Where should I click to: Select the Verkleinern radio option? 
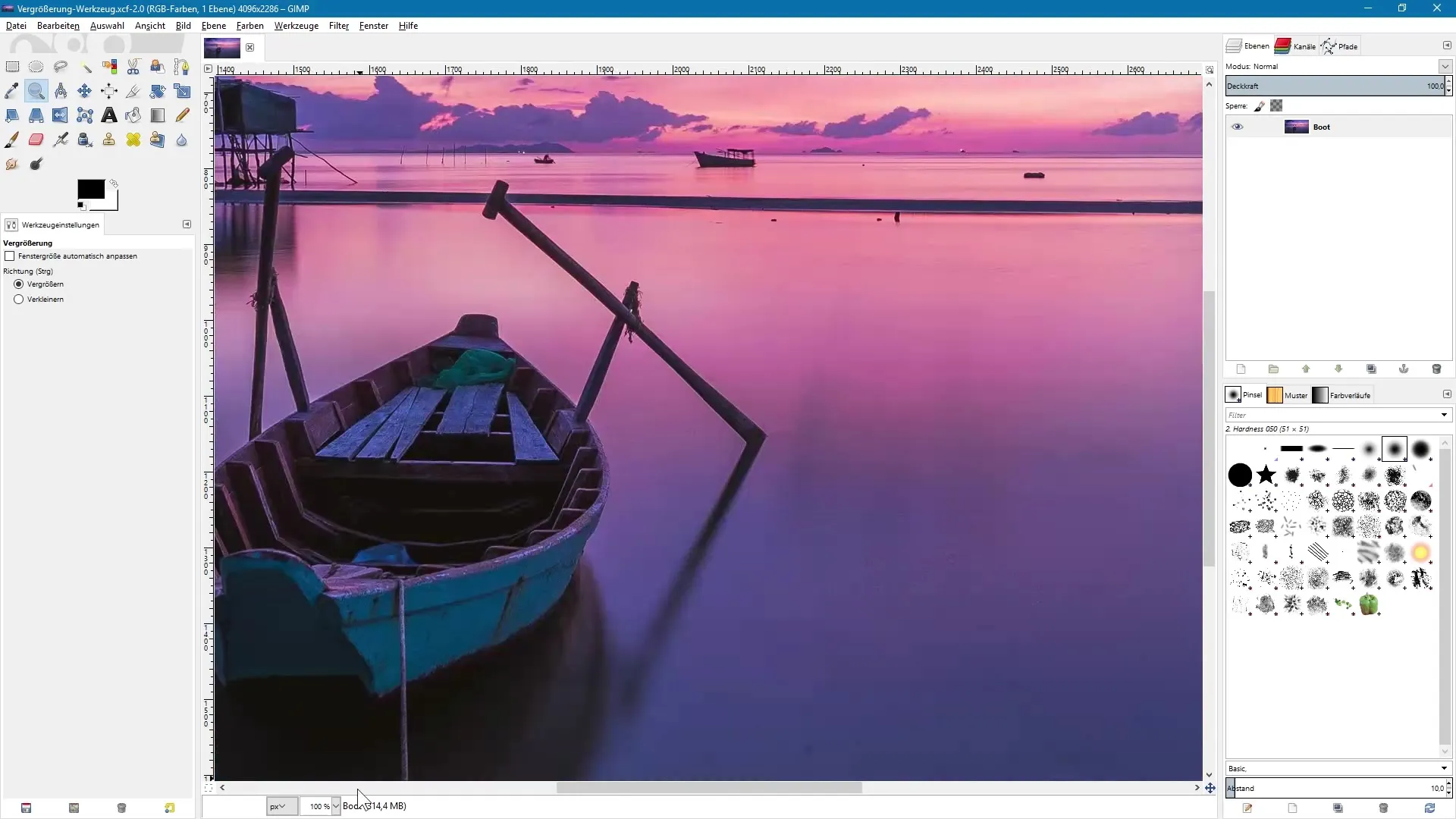tap(19, 300)
